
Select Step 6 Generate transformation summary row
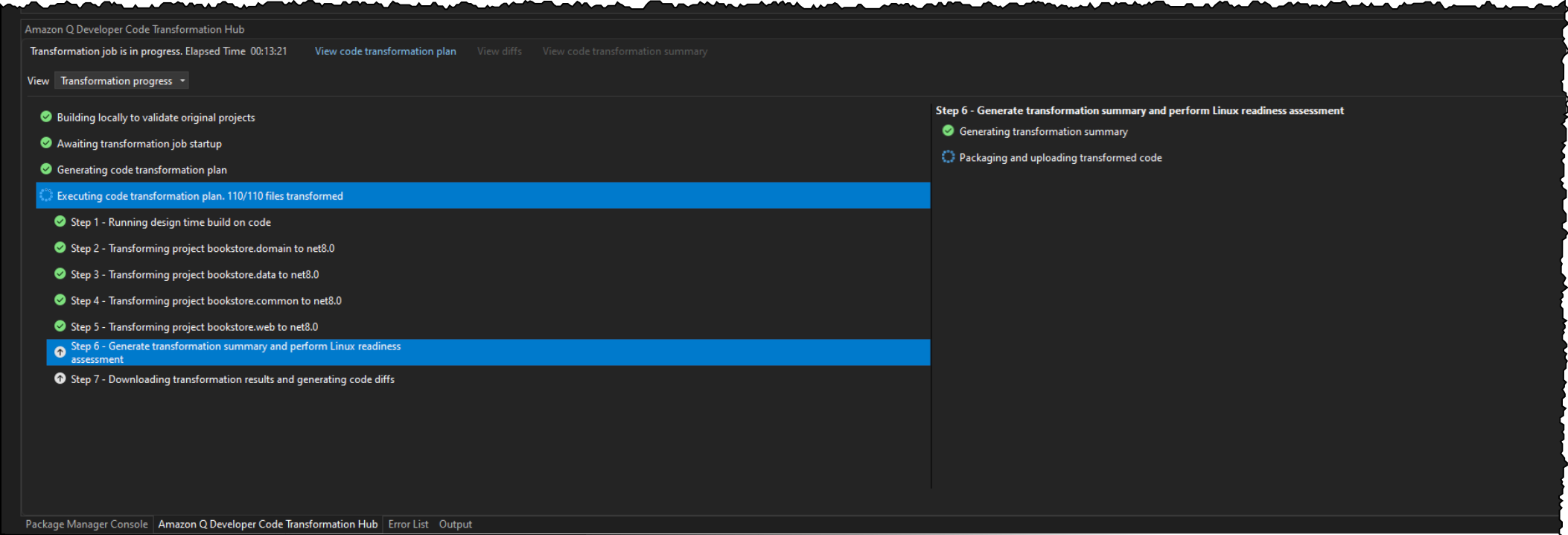488,352
